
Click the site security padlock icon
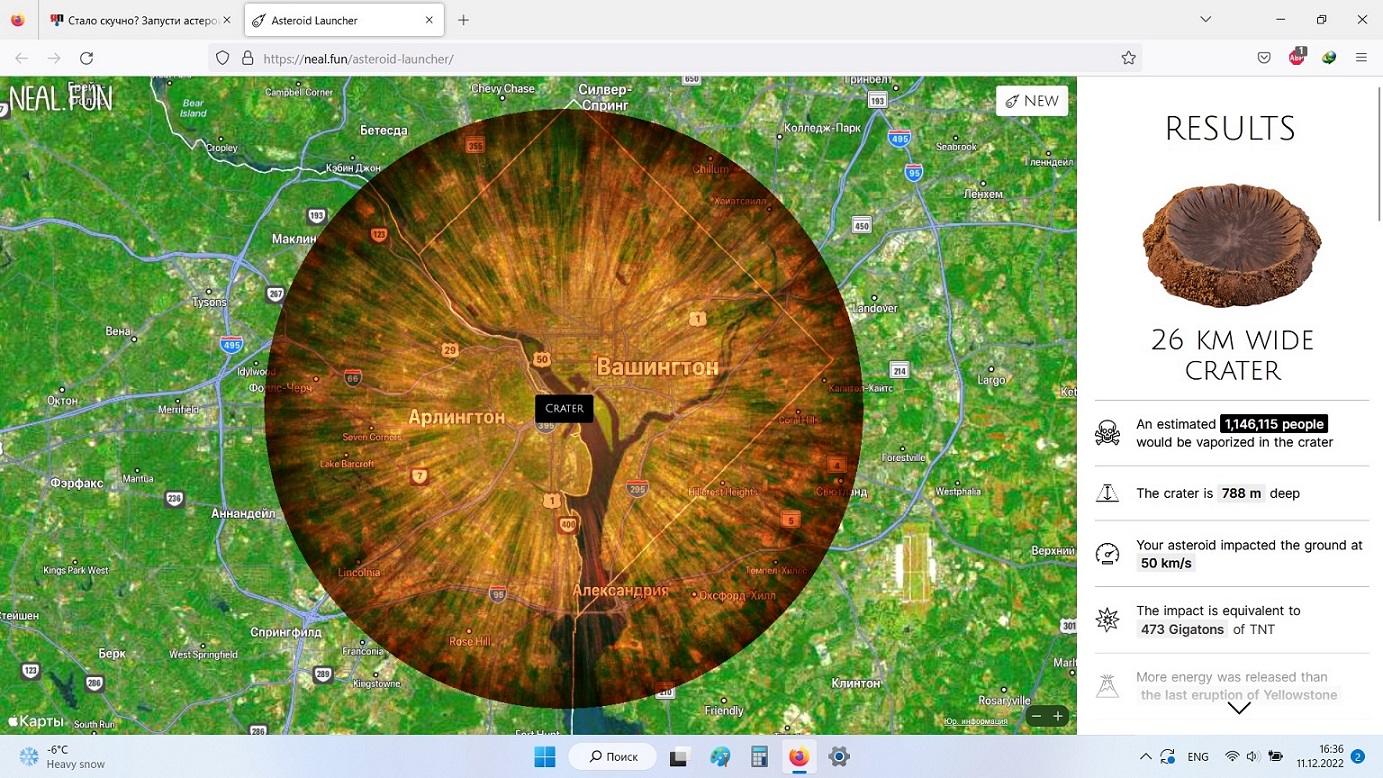(247, 58)
